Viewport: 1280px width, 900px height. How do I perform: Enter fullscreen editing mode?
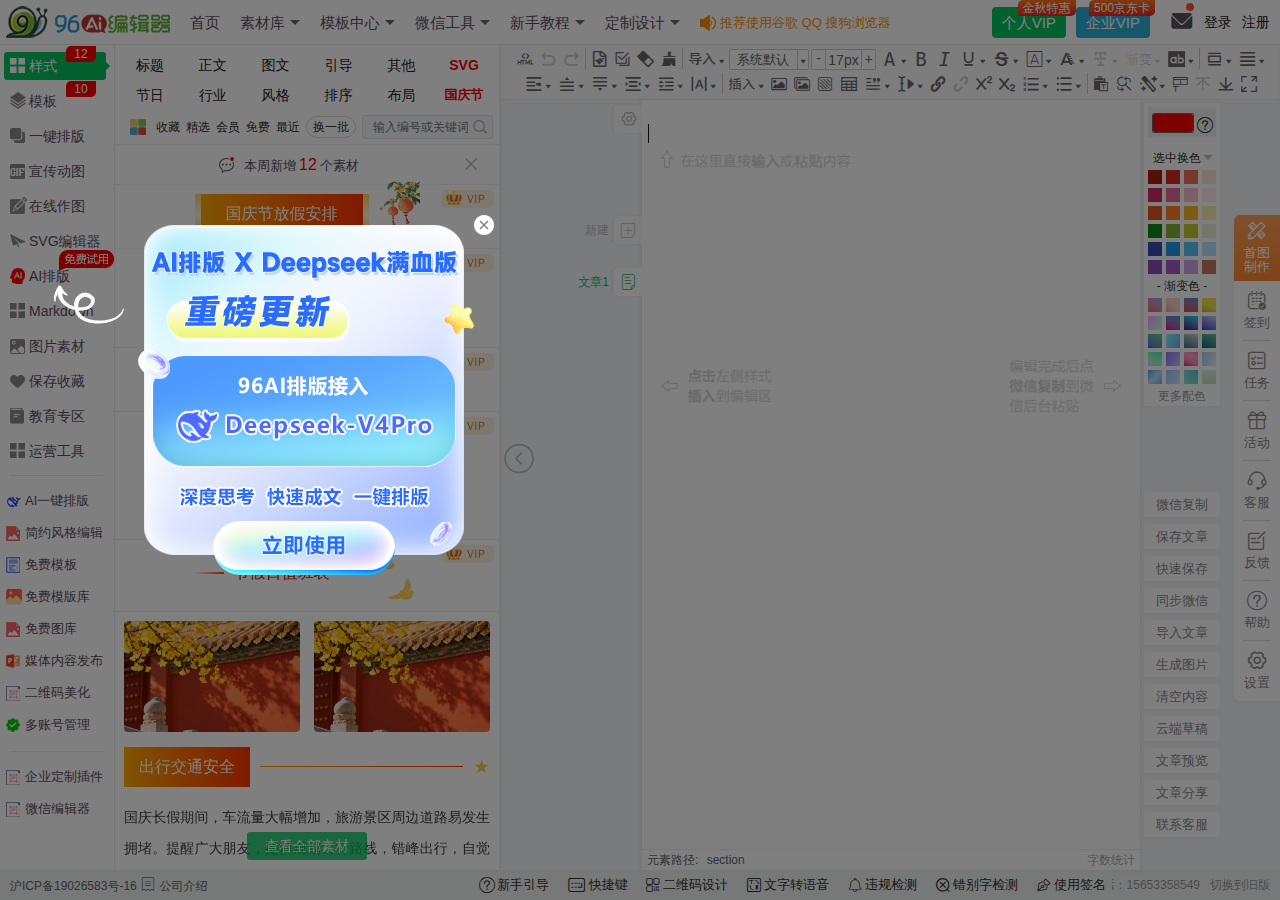point(1249,84)
